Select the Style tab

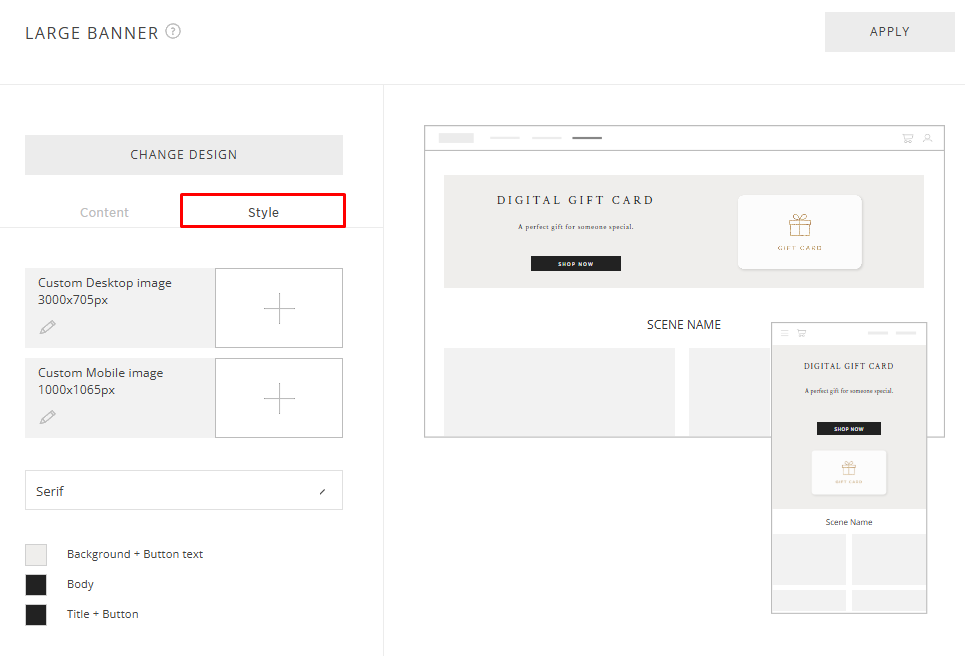[x=263, y=212]
